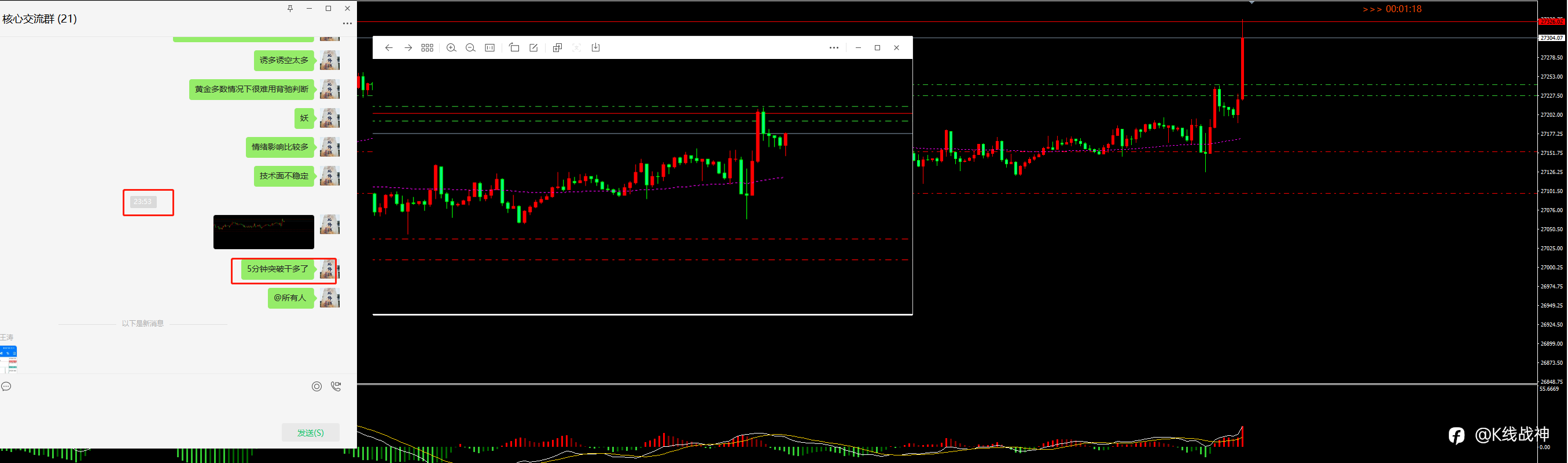The image size is (1568, 463).
Task: Go to previous image in viewer
Action: coord(389,47)
